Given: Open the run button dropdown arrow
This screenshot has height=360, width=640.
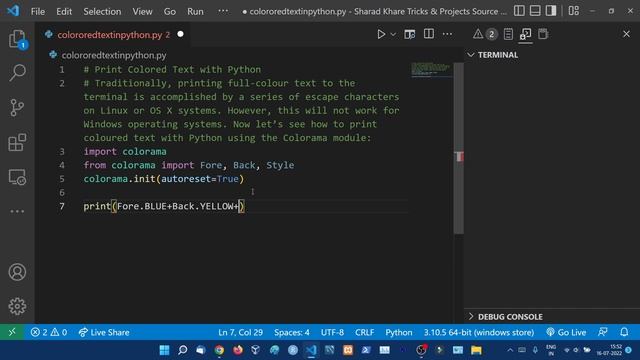Looking at the screenshot, I should (393, 34).
